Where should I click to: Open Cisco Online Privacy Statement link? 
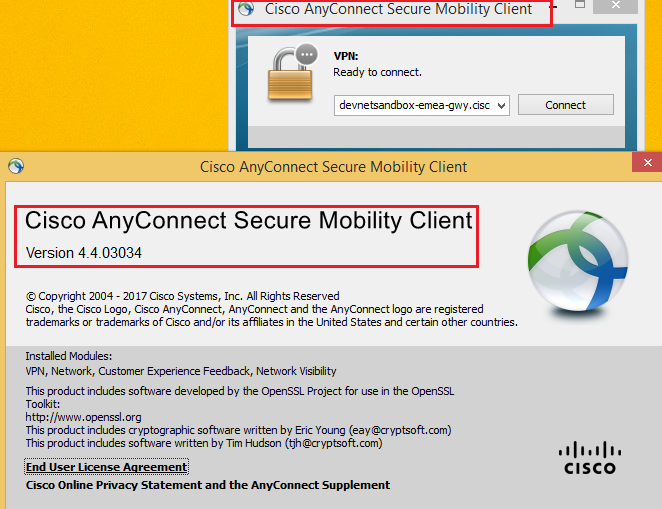point(208,485)
